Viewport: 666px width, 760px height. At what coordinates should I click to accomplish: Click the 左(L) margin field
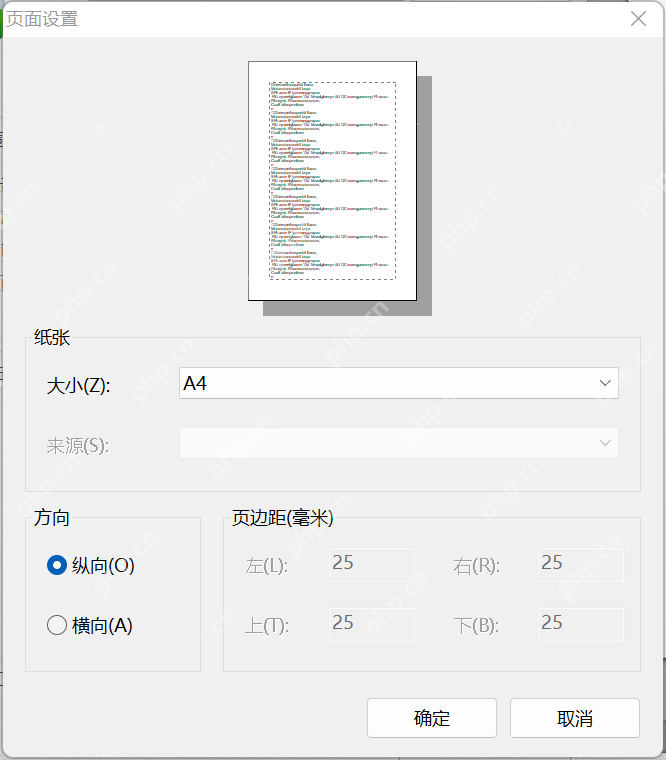pyautogui.click(x=372, y=565)
